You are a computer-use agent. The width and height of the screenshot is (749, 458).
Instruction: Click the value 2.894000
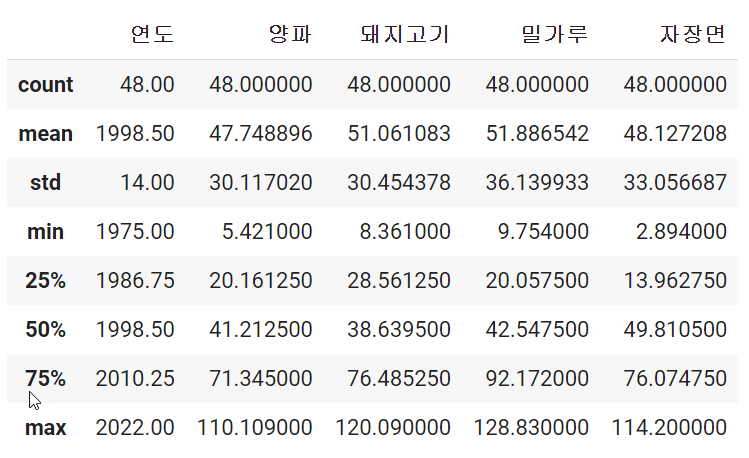(682, 232)
